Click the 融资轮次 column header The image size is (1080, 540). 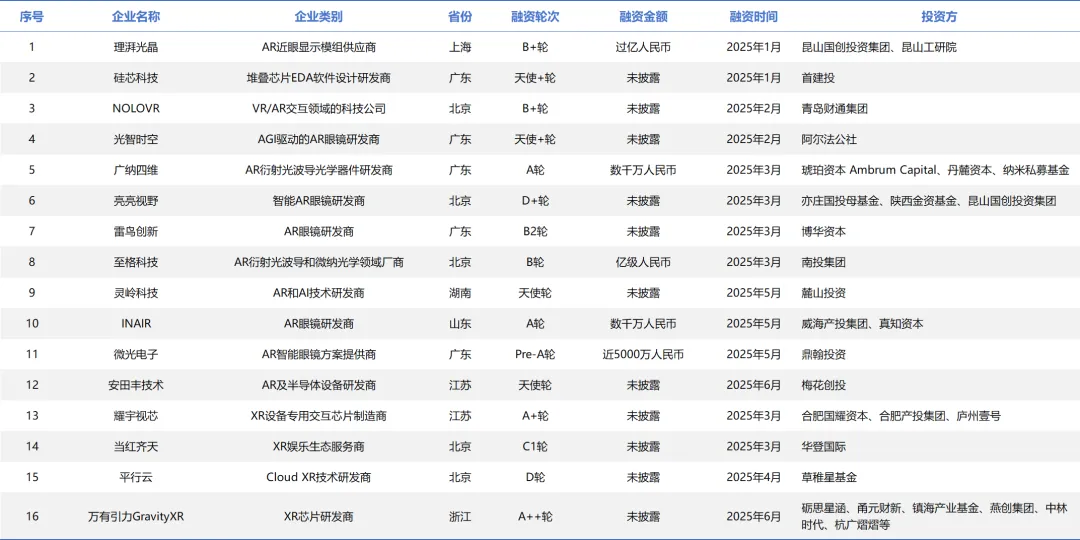point(535,17)
